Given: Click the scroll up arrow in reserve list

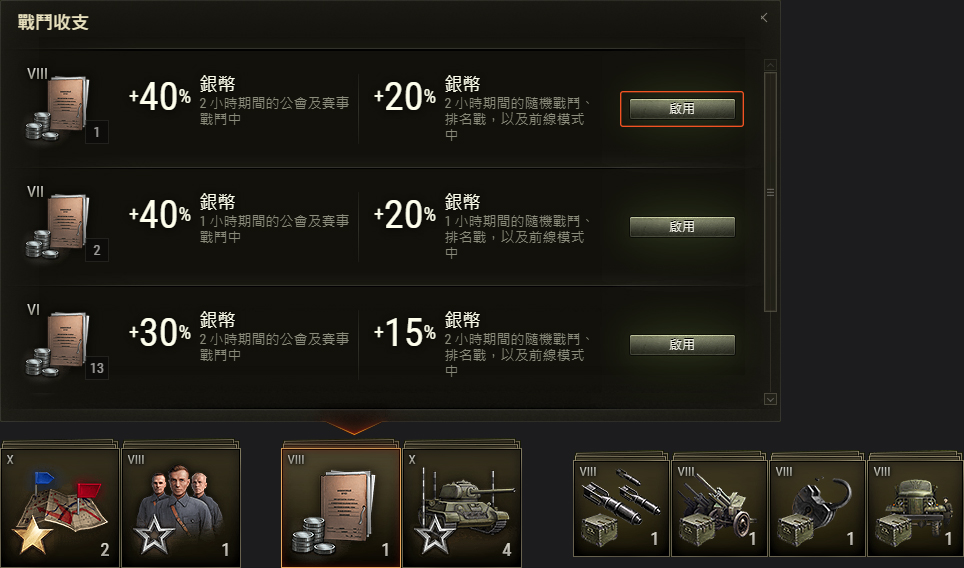Looking at the screenshot, I should pyautogui.click(x=770, y=65).
